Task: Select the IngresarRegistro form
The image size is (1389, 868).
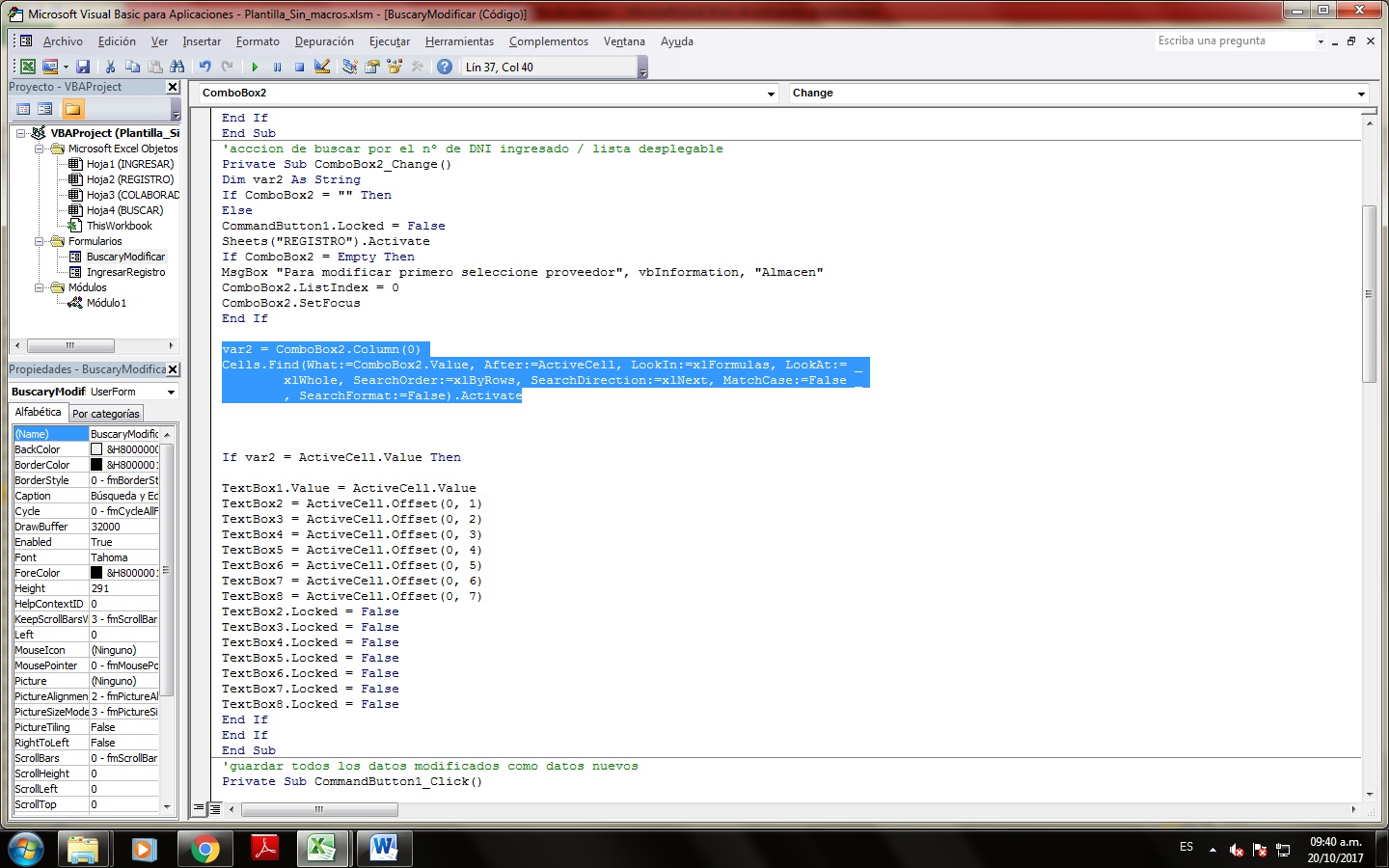Action: click(x=125, y=272)
